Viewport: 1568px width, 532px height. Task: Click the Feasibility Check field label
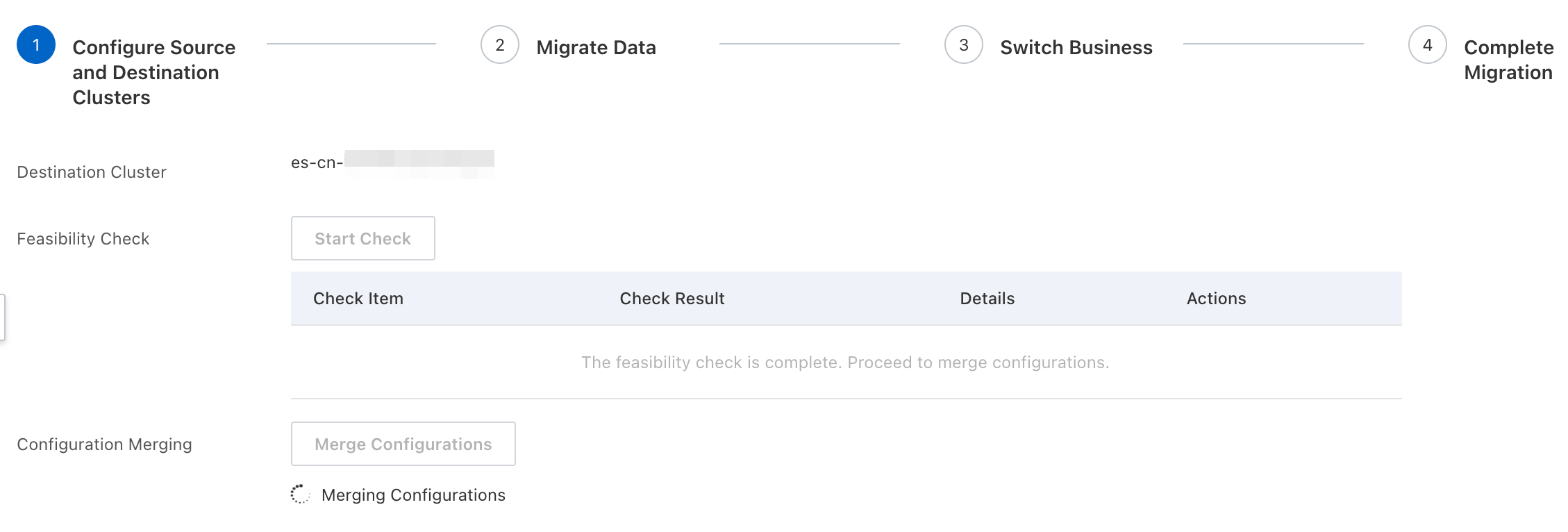(x=83, y=239)
